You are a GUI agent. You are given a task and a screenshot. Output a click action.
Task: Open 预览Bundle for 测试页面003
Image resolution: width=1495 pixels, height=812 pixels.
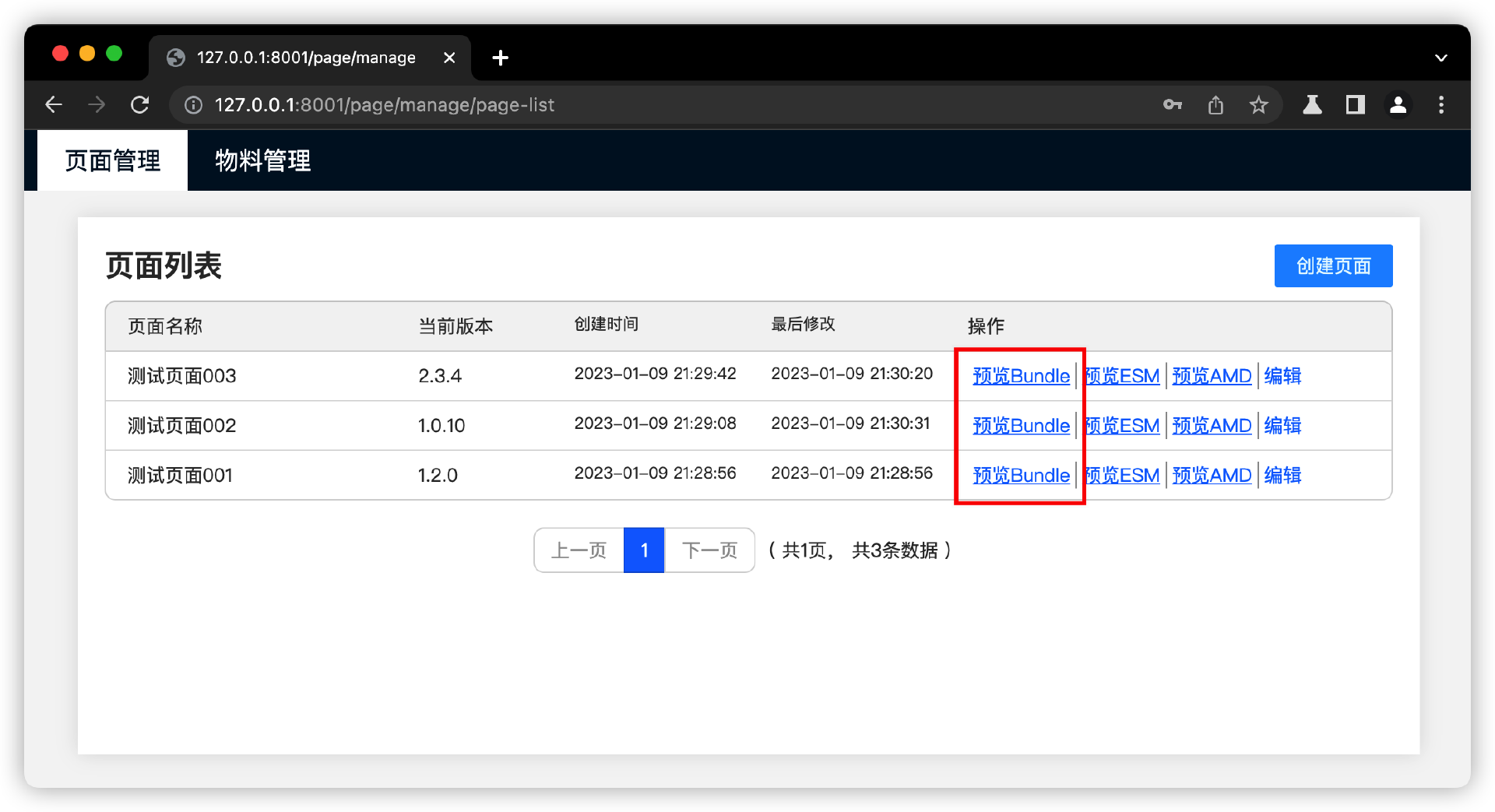pos(1021,376)
